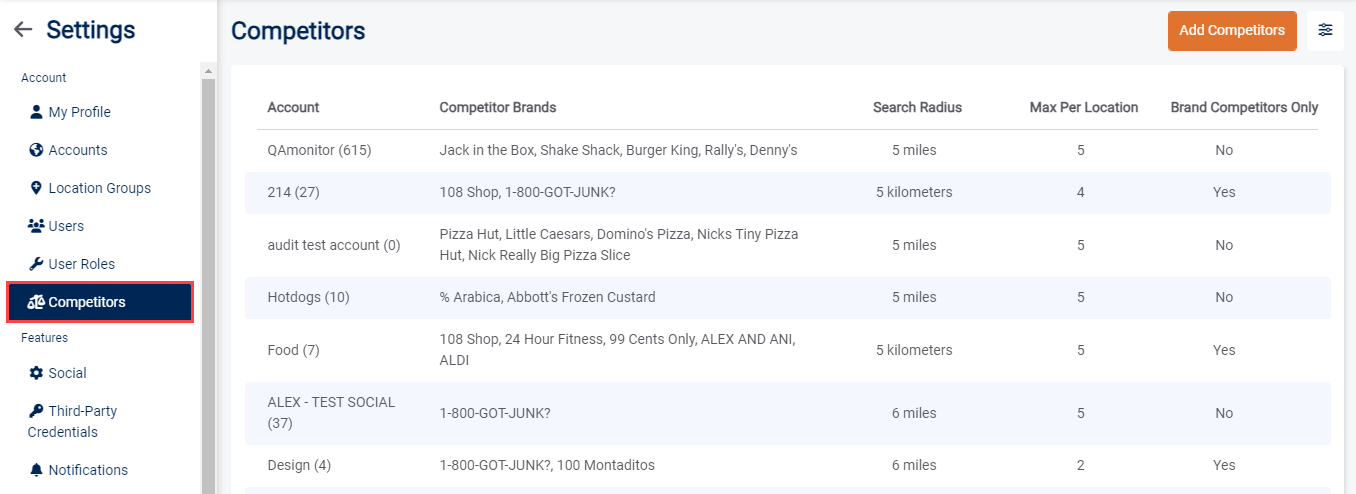This screenshot has height=494, width=1356.
Task: Click the Users group icon
Action: point(36,226)
